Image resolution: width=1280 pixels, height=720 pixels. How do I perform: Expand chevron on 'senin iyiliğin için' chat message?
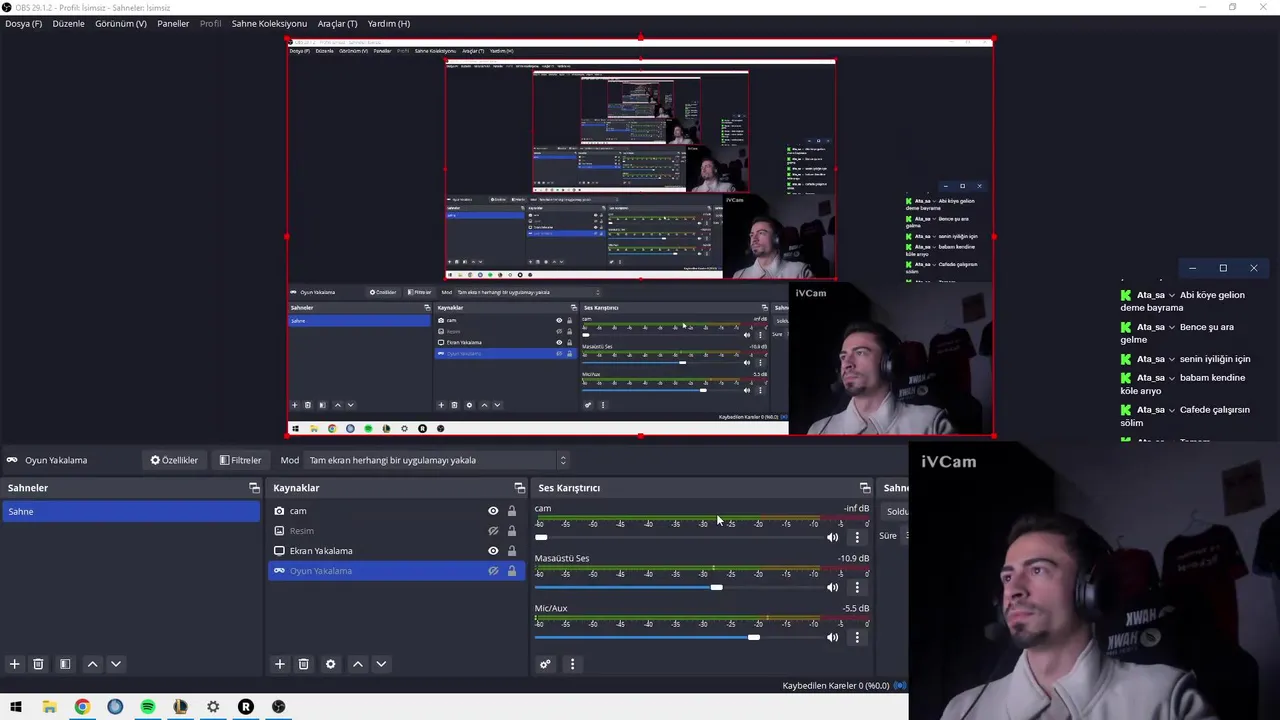click(1171, 359)
